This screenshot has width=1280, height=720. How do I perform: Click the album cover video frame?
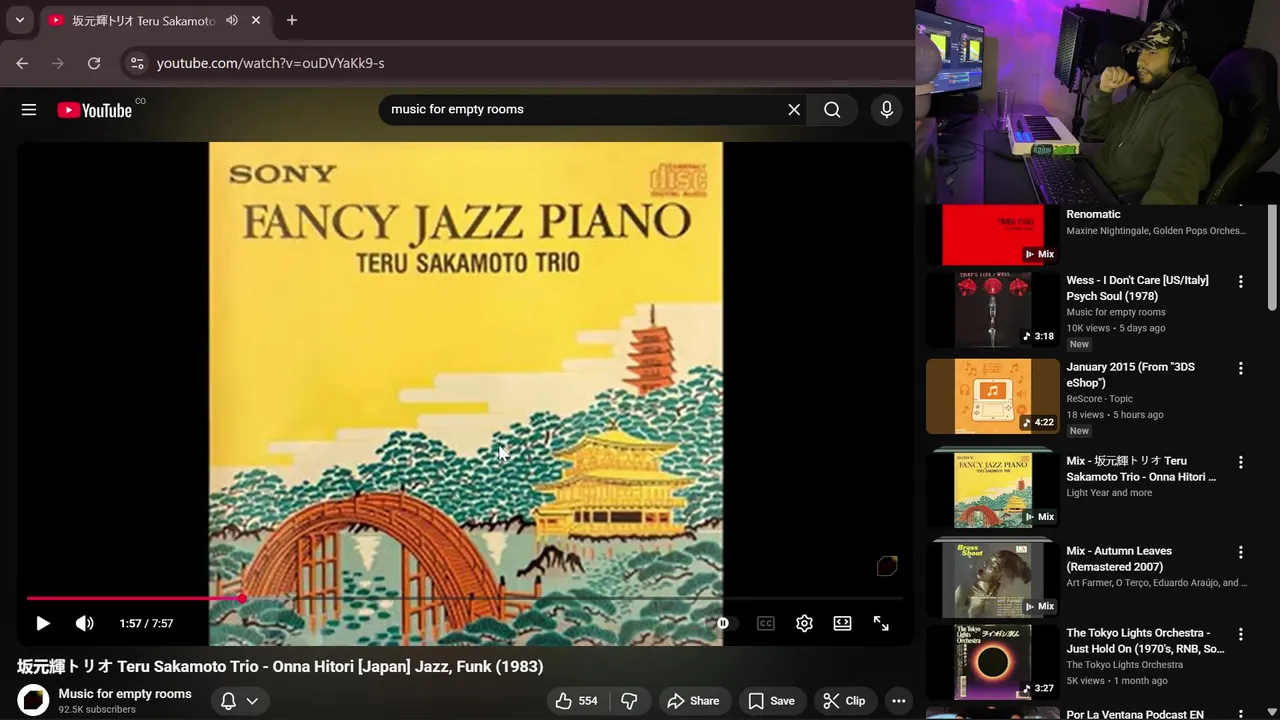click(465, 392)
